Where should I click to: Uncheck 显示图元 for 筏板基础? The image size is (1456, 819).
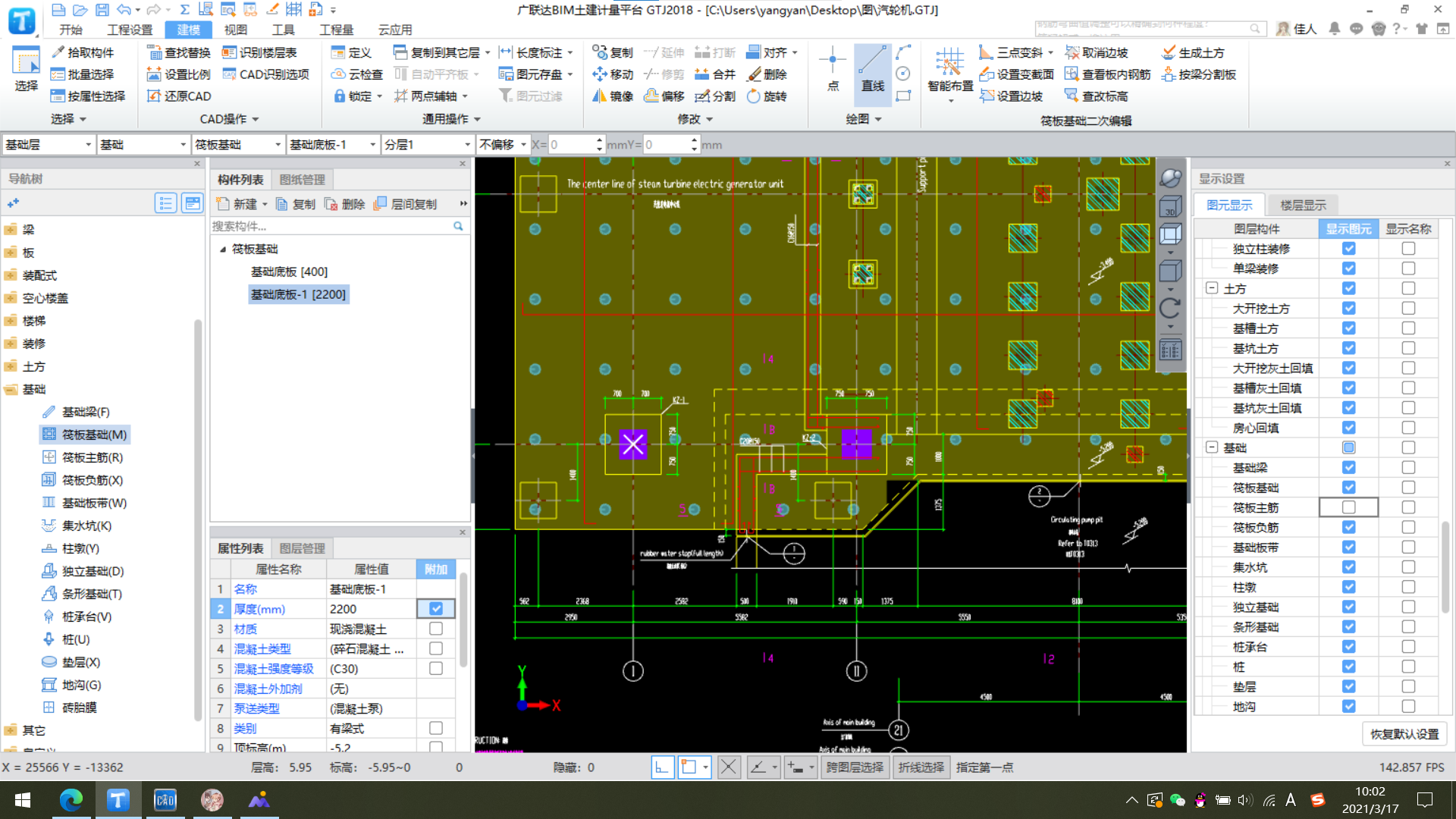point(1348,488)
